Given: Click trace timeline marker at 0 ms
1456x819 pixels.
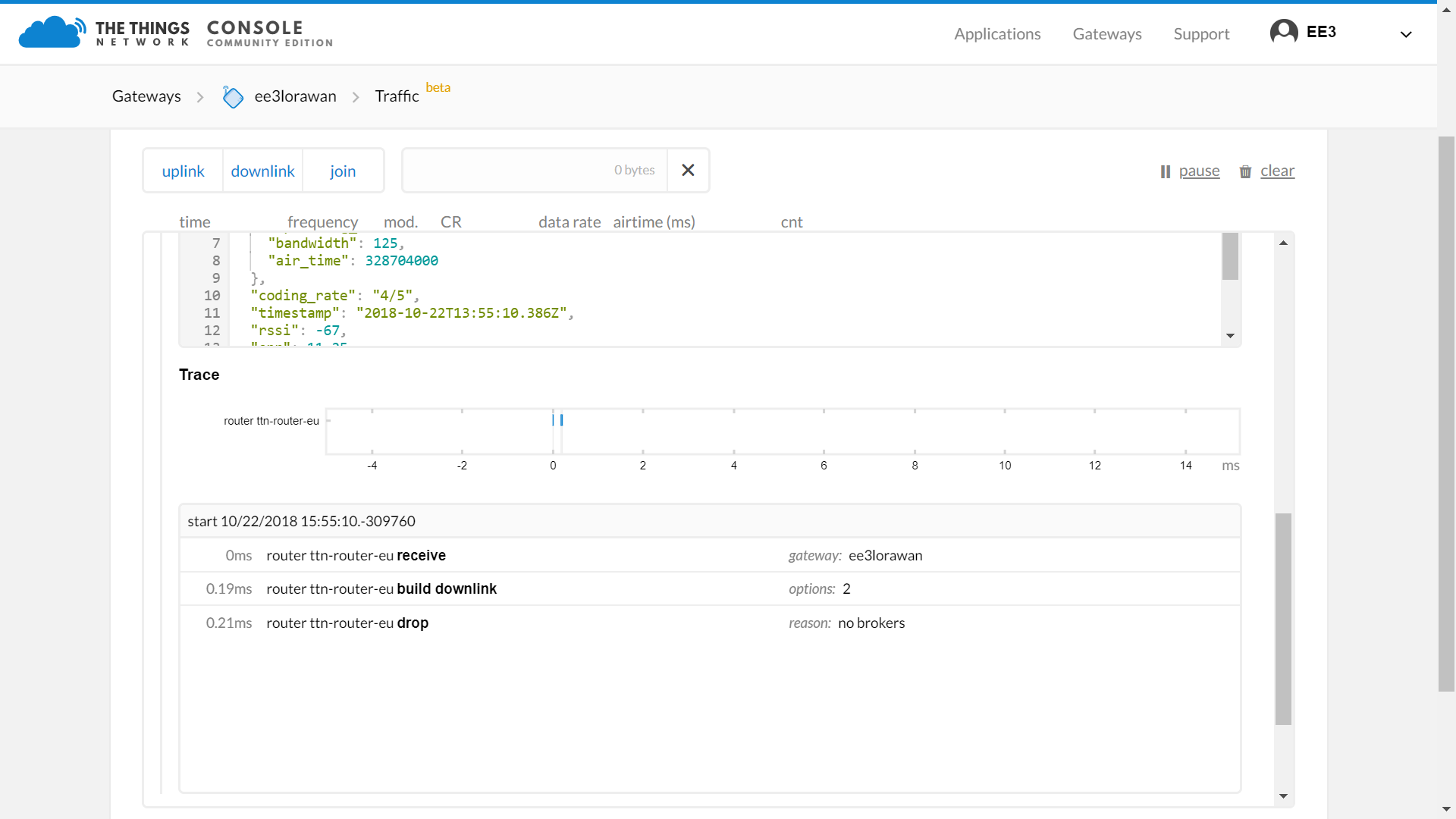Looking at the screenshot, I should point(554,420).
